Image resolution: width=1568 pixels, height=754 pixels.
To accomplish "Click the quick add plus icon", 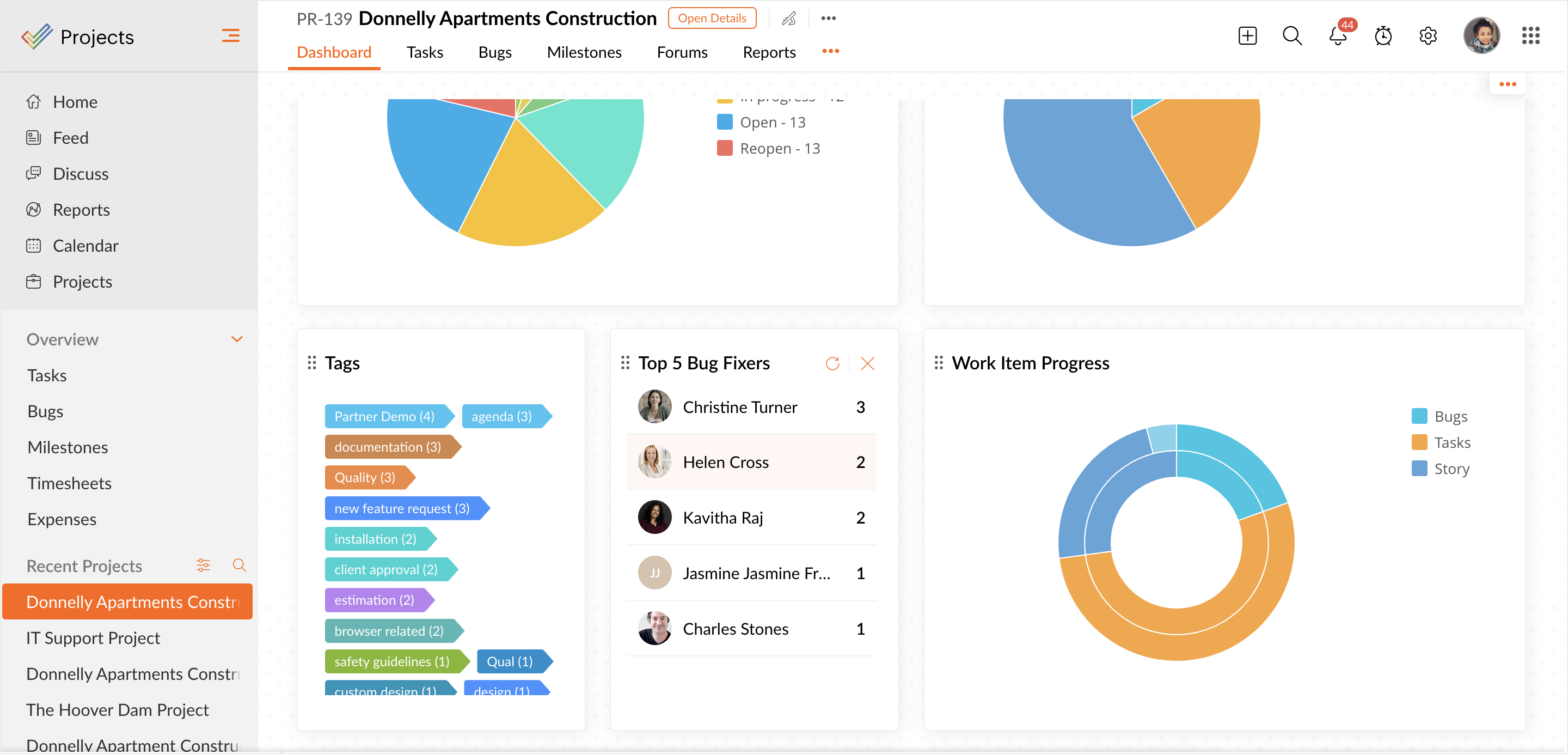I will click(1247, 36).
